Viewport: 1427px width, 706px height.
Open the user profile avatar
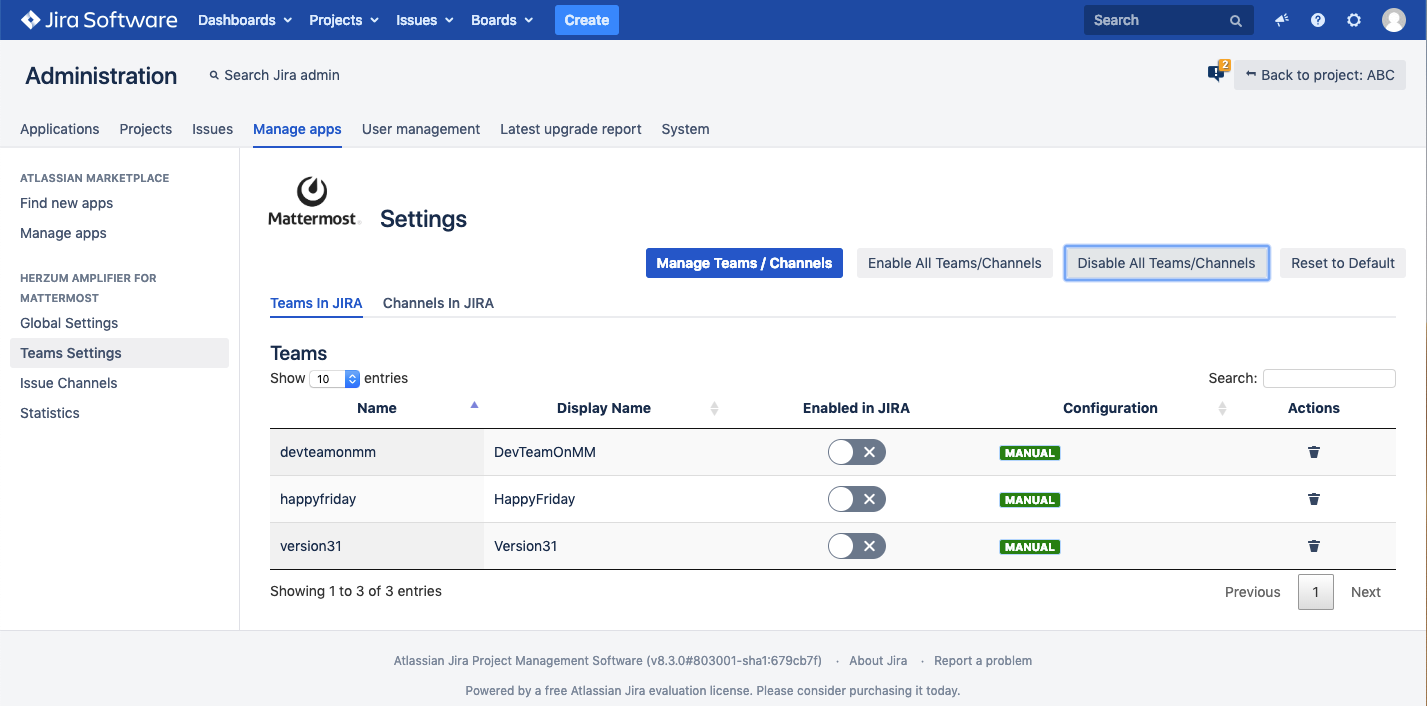[x=1394, y=20]
